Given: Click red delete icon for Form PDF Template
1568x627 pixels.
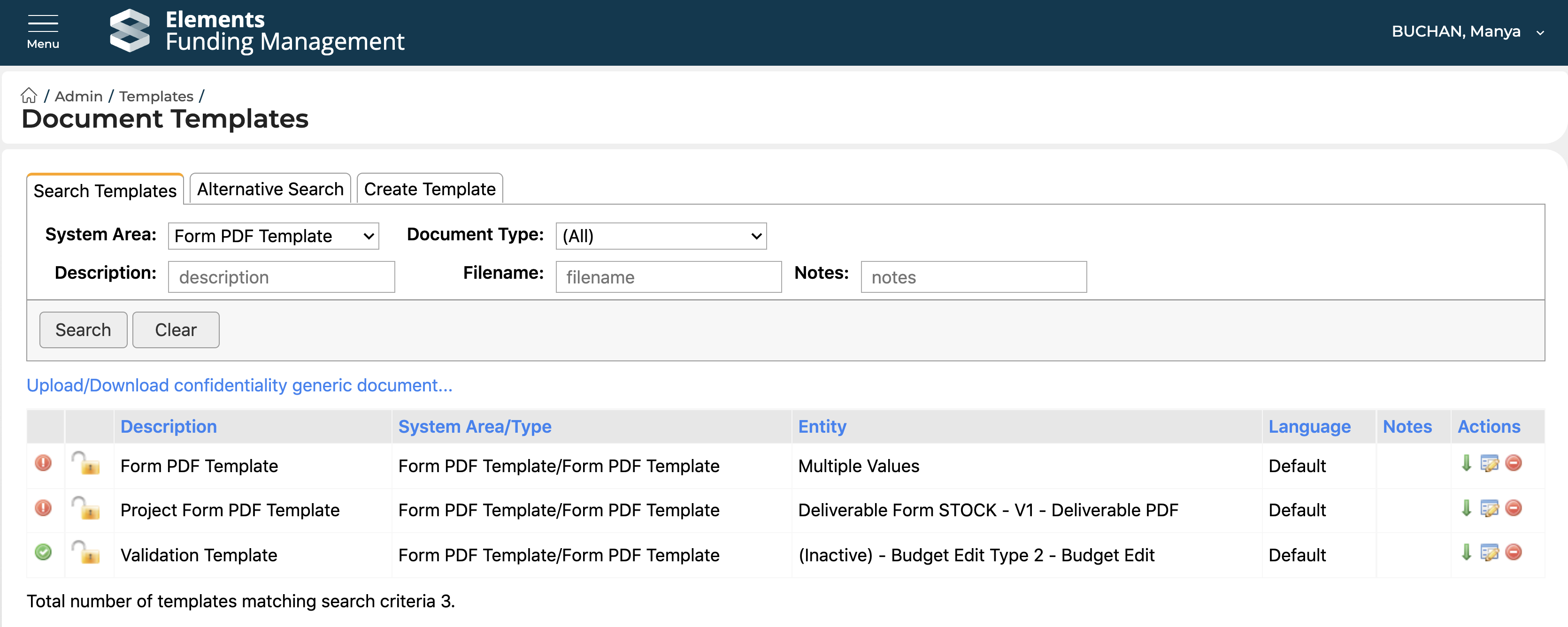Looking at the screenshot, I should tap(1513, 463).
